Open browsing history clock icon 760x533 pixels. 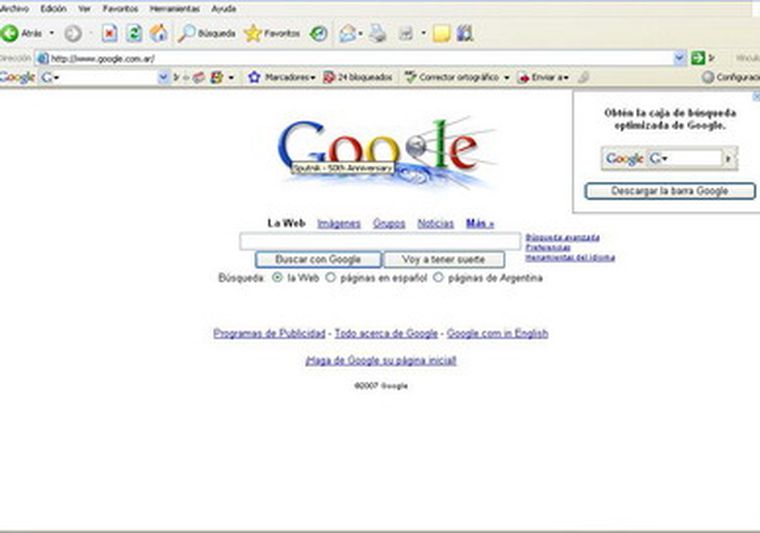tap(318, 33)
